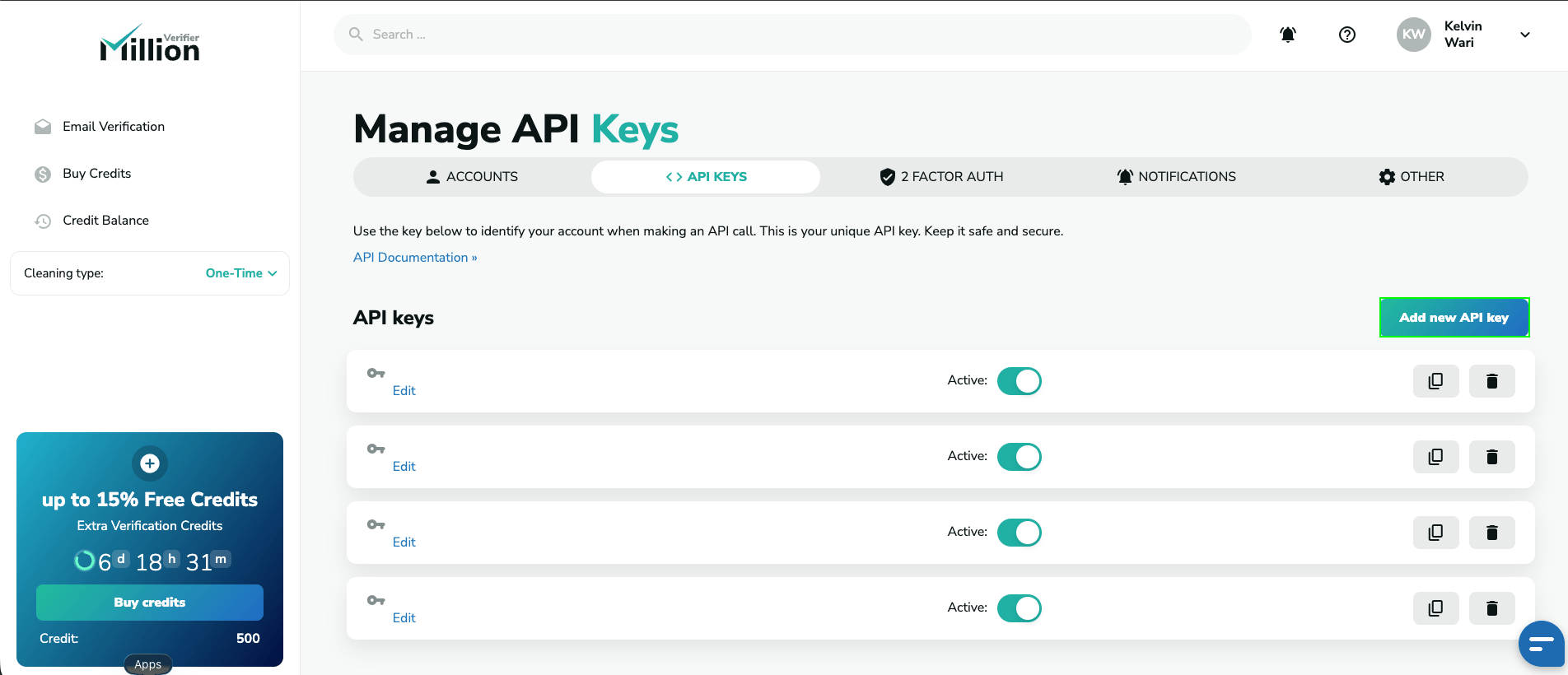Open the API Documentation link

pyautogui.click(x=415, y=258)
